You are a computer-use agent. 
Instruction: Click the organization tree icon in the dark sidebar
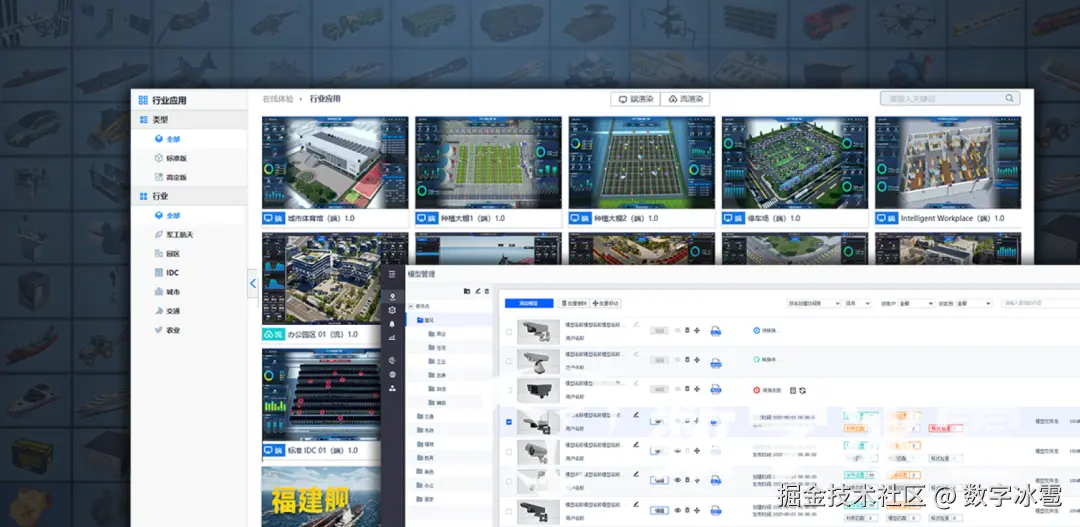tap(393, 389)
